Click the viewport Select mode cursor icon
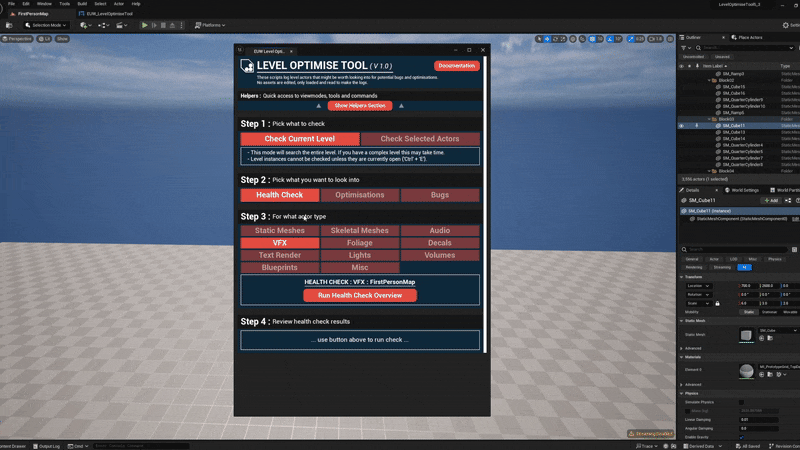The image size is (800, 450). click(x=539, y=39)
